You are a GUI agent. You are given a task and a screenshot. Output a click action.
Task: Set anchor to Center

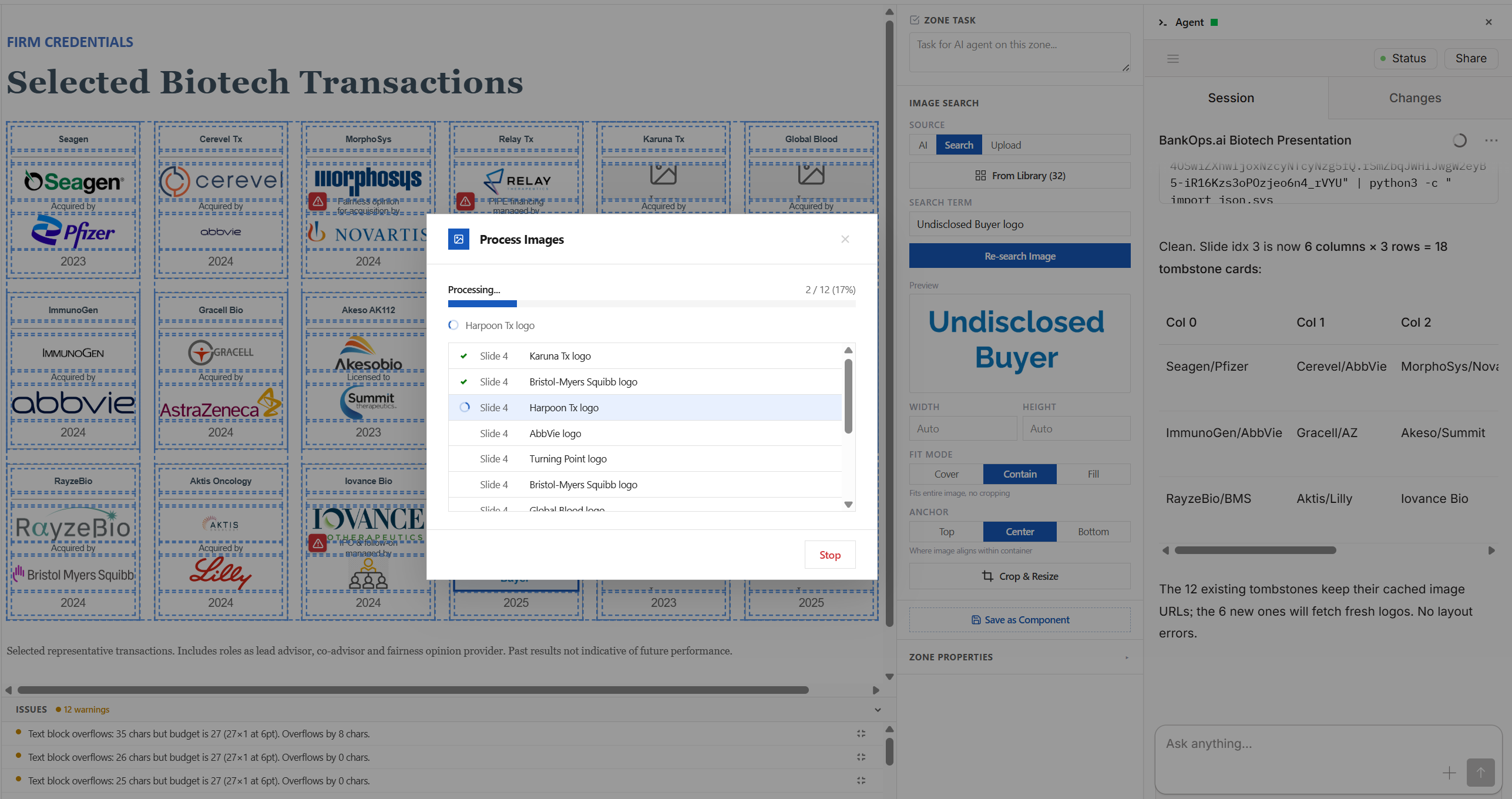click(x=1020, y=532)
